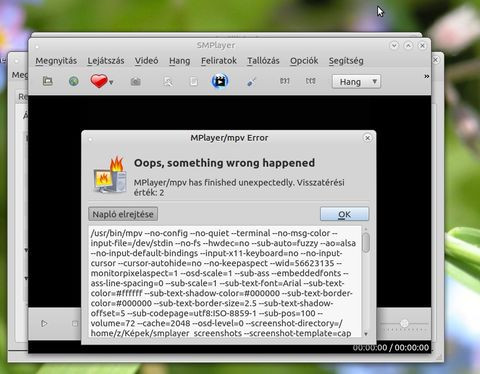The image size is (480, 374).
Task: Expand the favorites heart dropdown arrow
Action: [x=111, y=82]
